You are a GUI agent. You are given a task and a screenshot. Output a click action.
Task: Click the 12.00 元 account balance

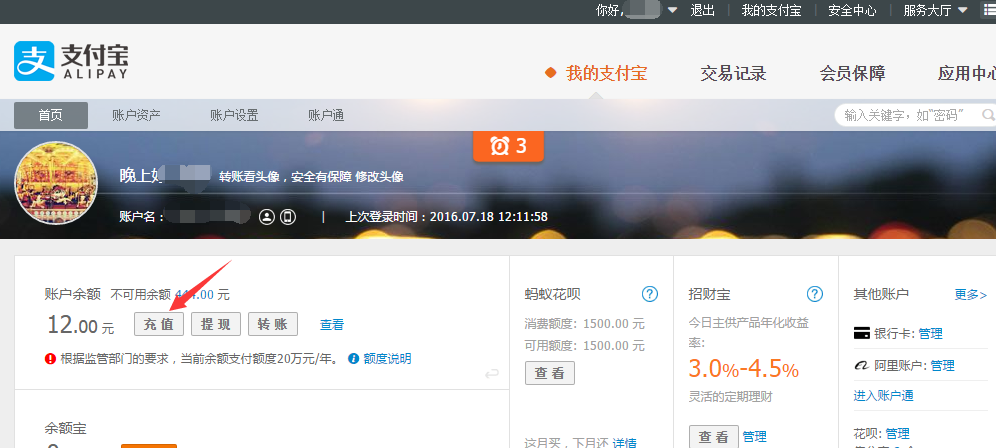[81, 325]
